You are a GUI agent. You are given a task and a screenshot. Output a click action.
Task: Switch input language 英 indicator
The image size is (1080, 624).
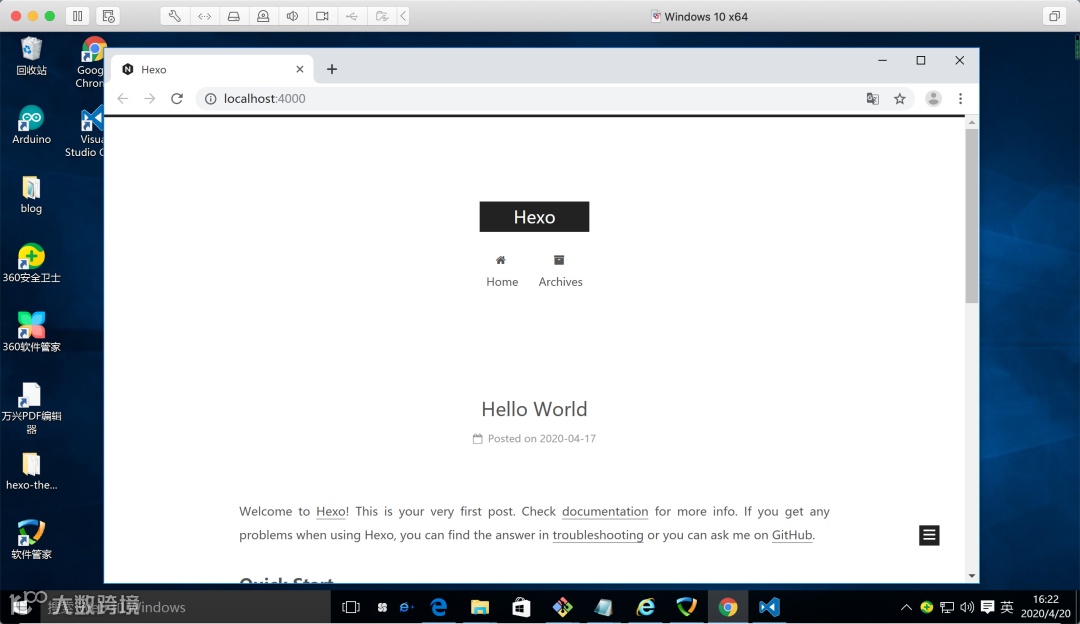tap(1007, 607)
